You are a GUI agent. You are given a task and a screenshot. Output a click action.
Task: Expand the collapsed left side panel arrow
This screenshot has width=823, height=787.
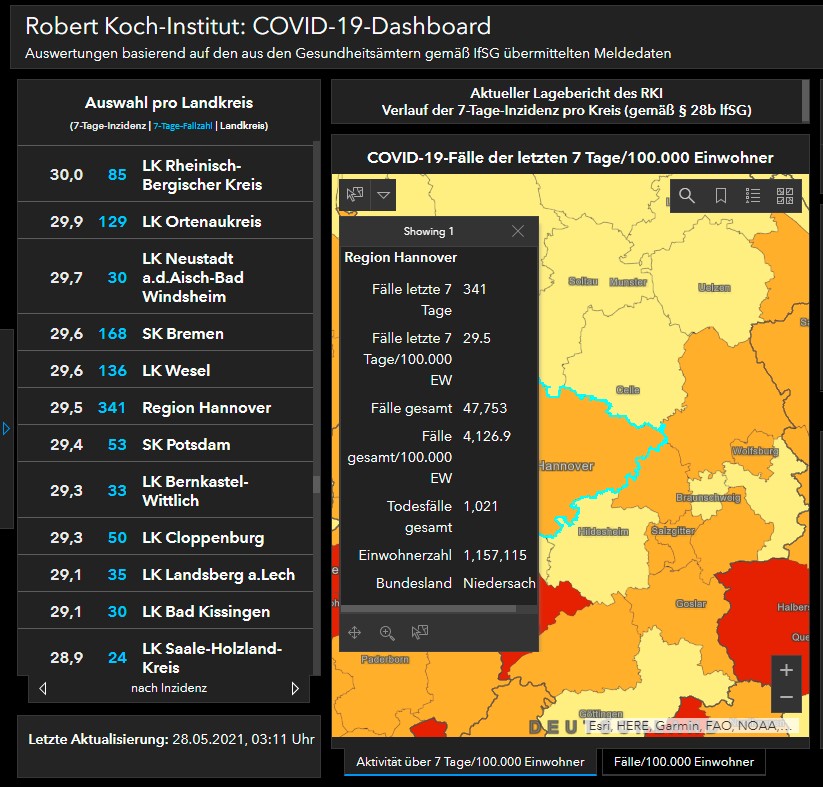6,428
